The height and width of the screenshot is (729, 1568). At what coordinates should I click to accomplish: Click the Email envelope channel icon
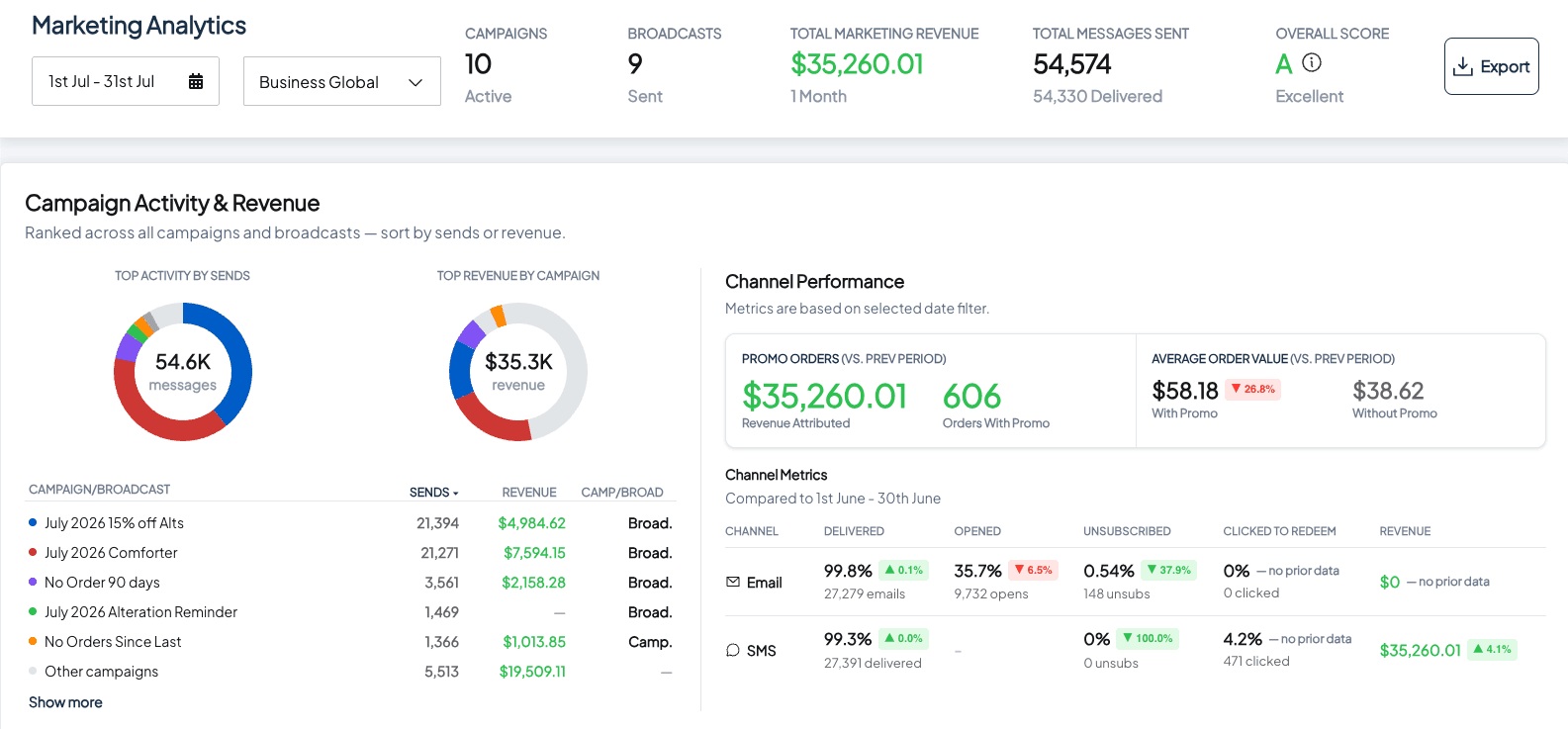click(733, 582)
